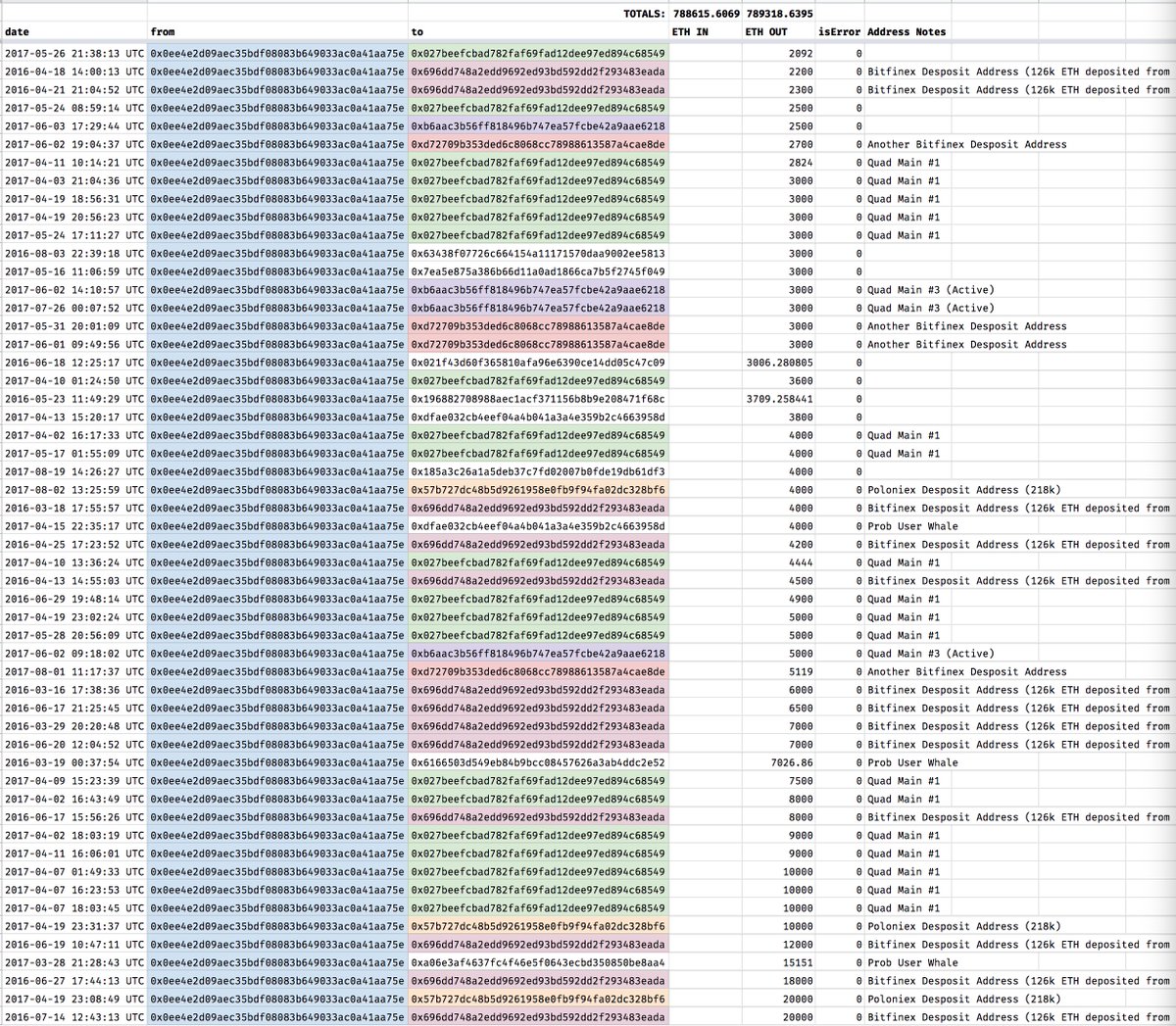The image size is (1176, 1026).
Task: Select the to-address starting 0x196882708988
Action: [538, 399]
